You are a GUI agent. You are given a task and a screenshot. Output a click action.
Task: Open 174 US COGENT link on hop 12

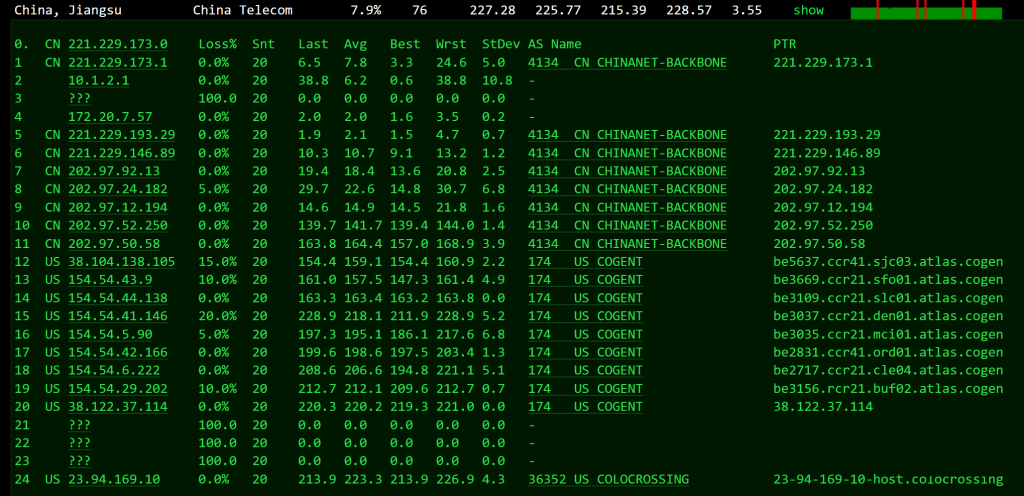coord(585,262)
